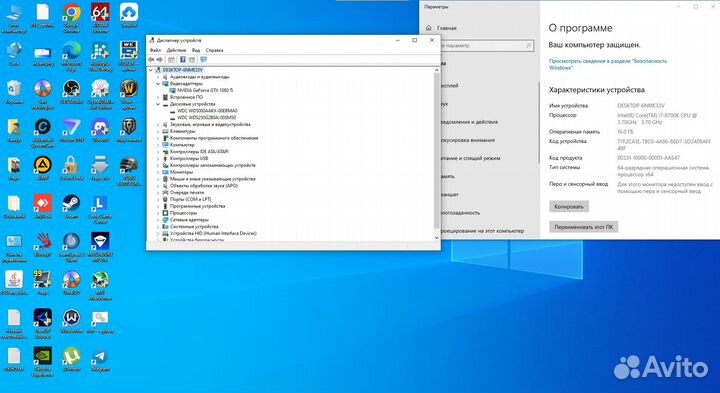Collapse the DESKTOP-6NME33V root node
The width and height of the screenshot is (720, 393).
pyautogui.click(x=151, y=70)
